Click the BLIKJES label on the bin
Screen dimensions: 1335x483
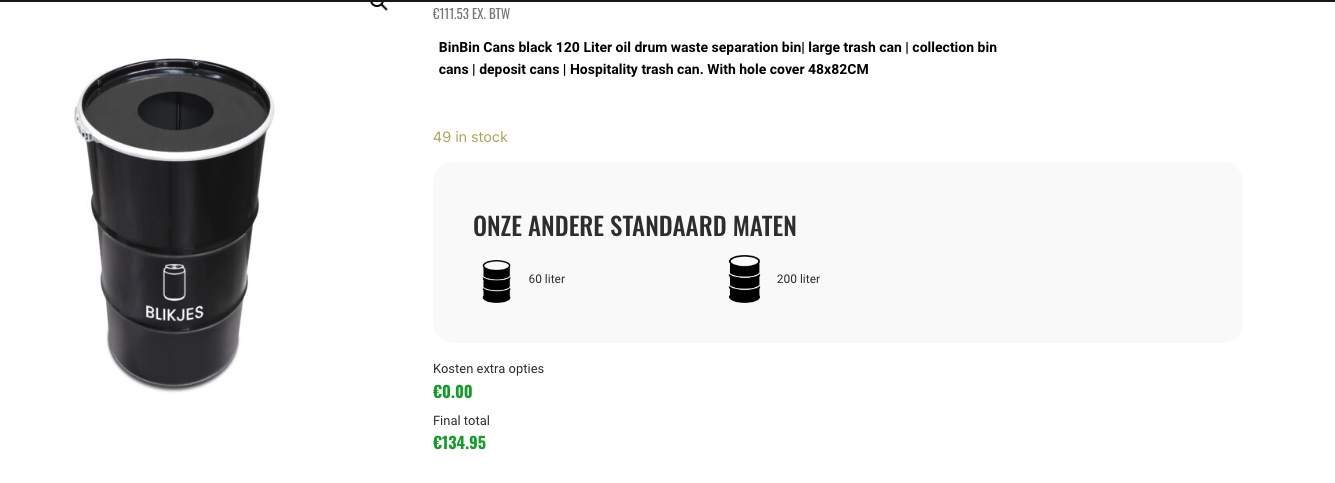pyautogui.click(x=174, y=313)
